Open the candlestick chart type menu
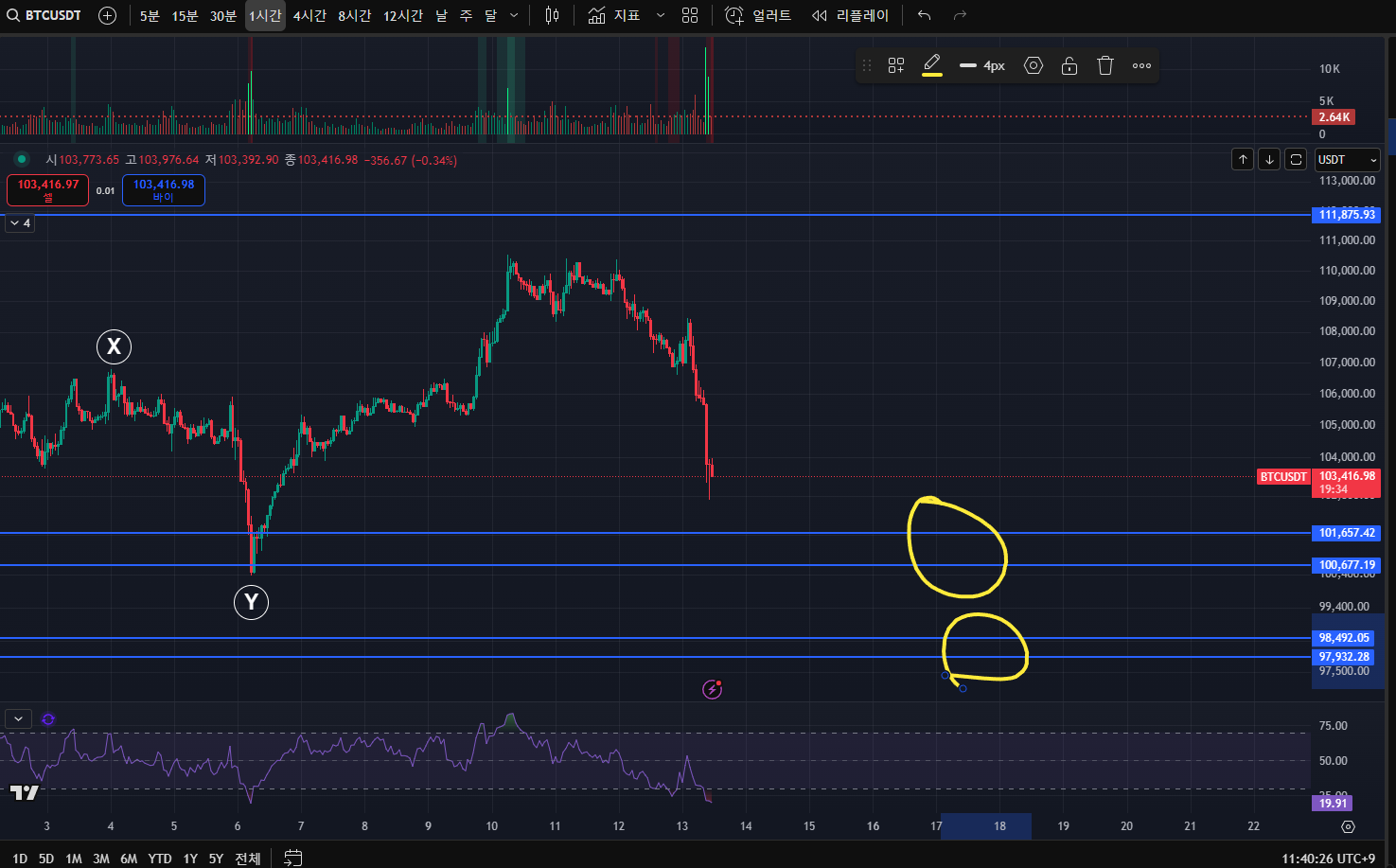 point(553,15)
